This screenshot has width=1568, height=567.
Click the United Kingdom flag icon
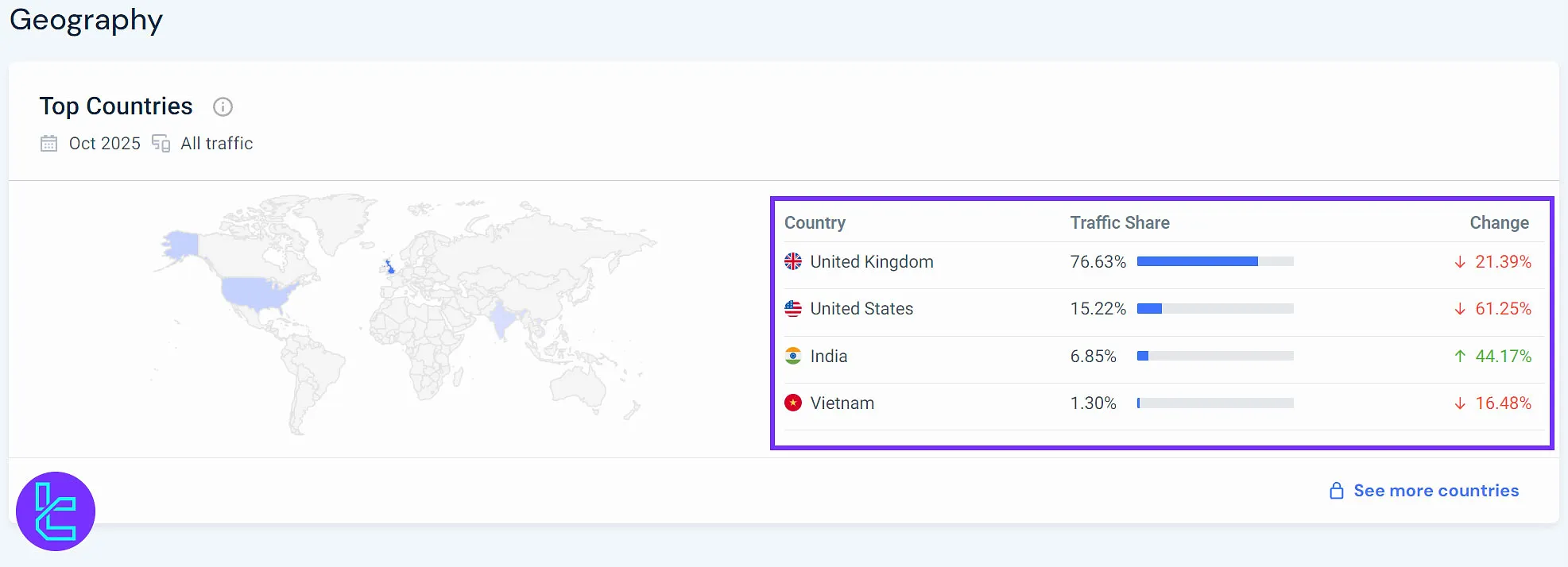click(x=793, y=261)
